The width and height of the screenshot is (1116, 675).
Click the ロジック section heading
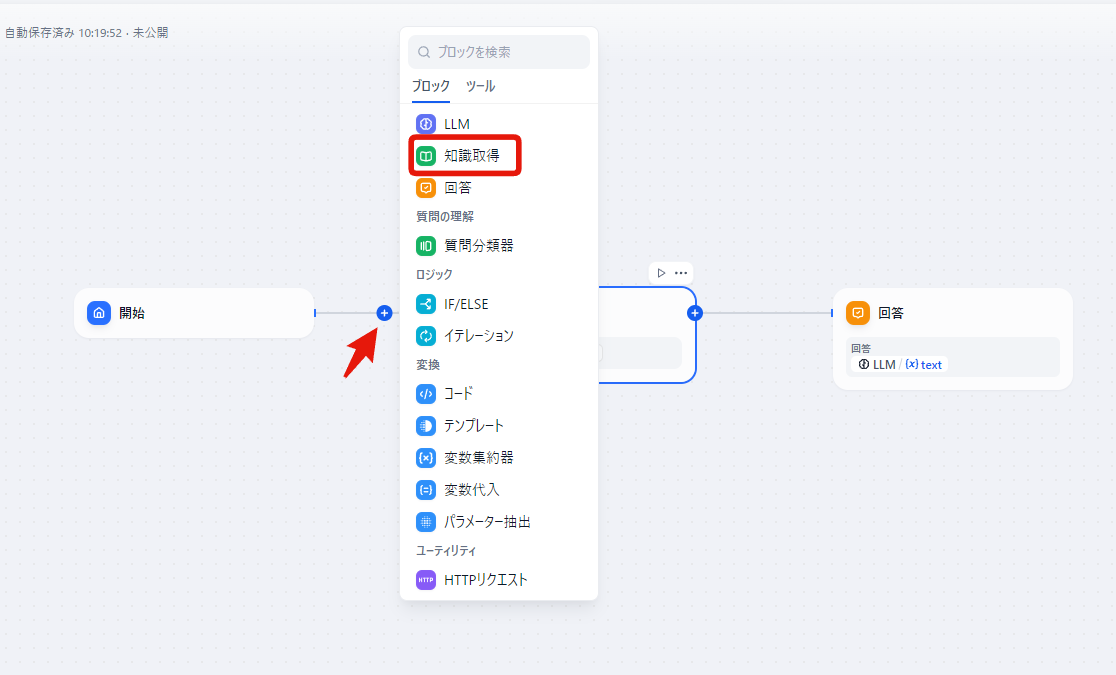tap(434, 274)
